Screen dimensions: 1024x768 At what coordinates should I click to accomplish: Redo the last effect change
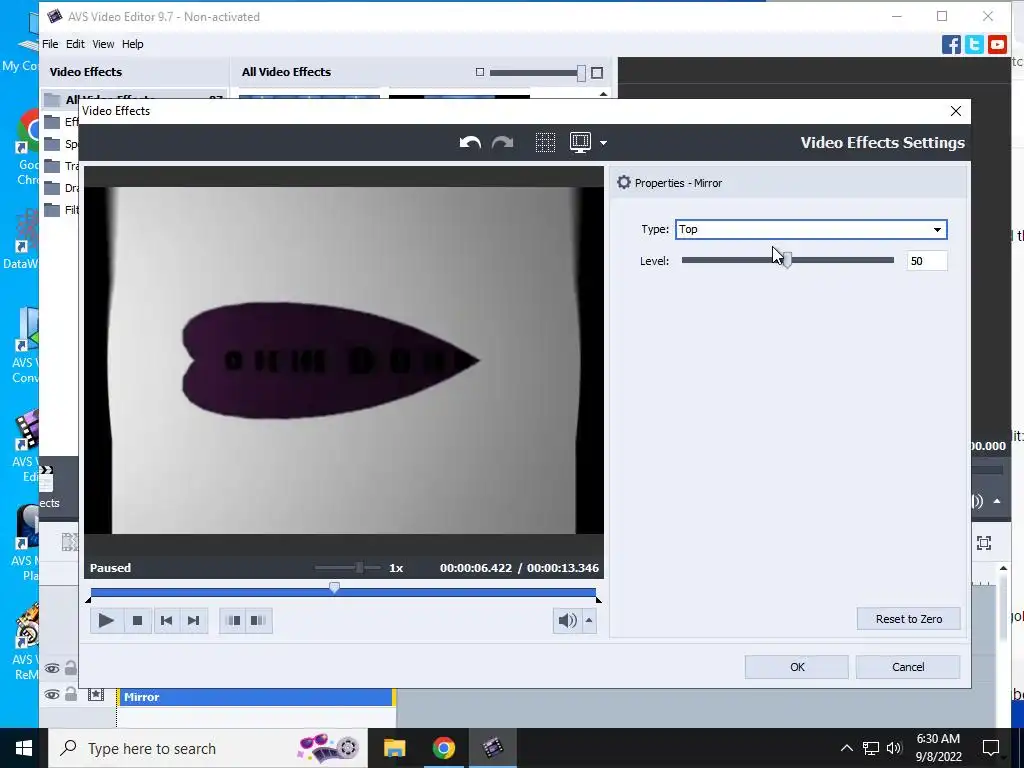coord(502,142)
